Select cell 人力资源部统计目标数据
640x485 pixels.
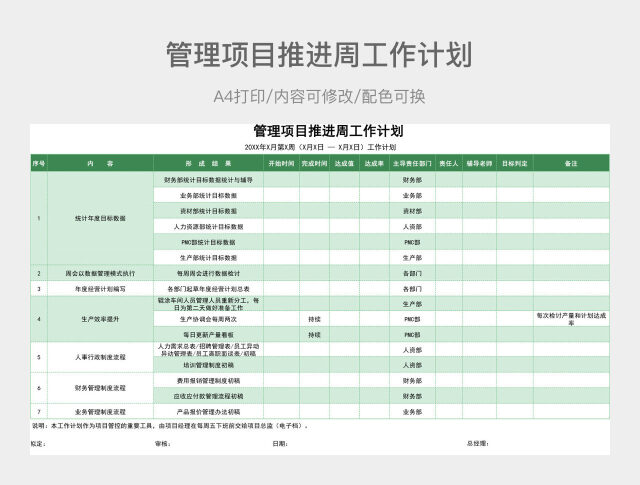(x=208, y=227)
